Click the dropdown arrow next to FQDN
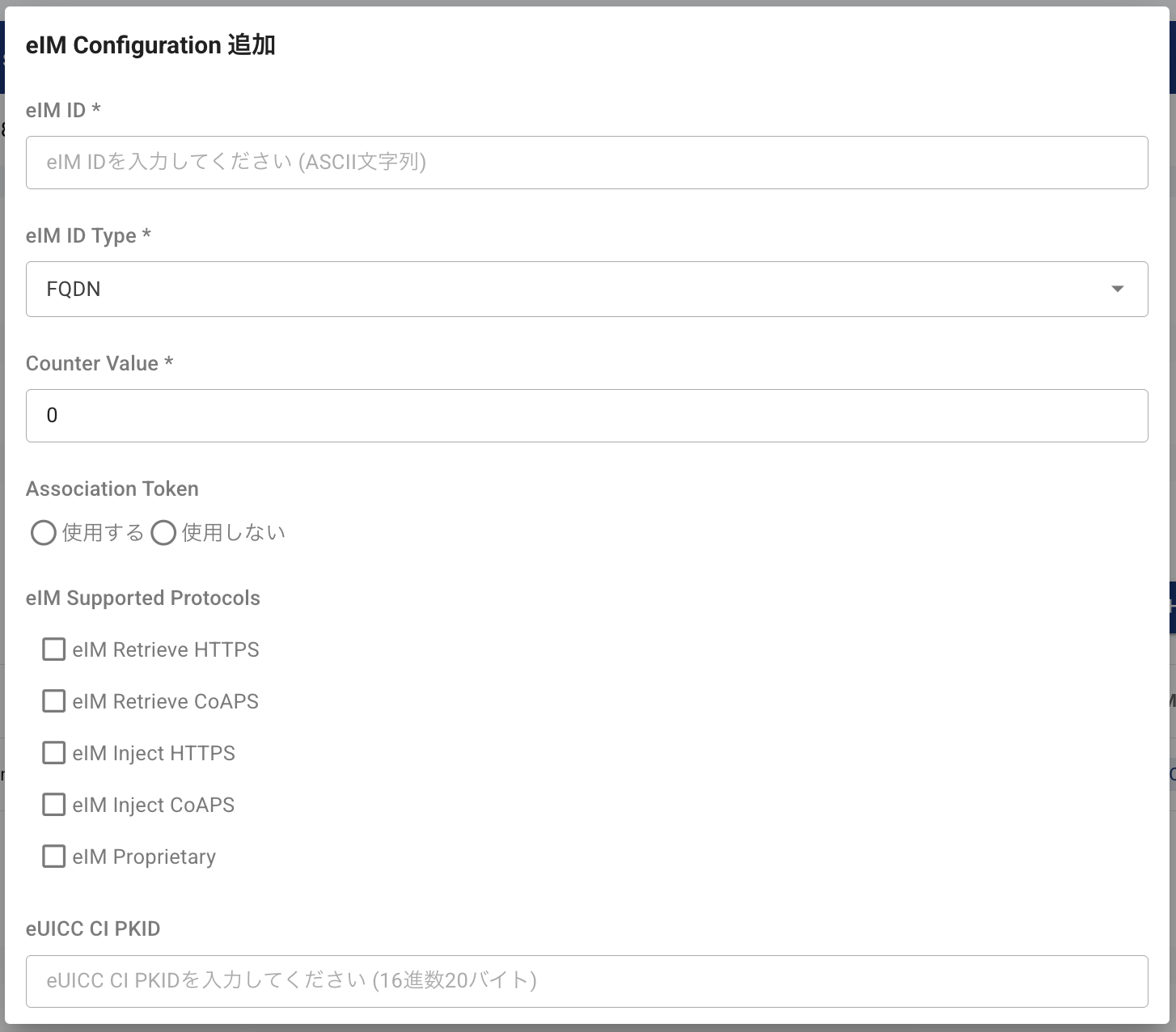This screenshot has width=1176, height=1032. pos(1117,289)
